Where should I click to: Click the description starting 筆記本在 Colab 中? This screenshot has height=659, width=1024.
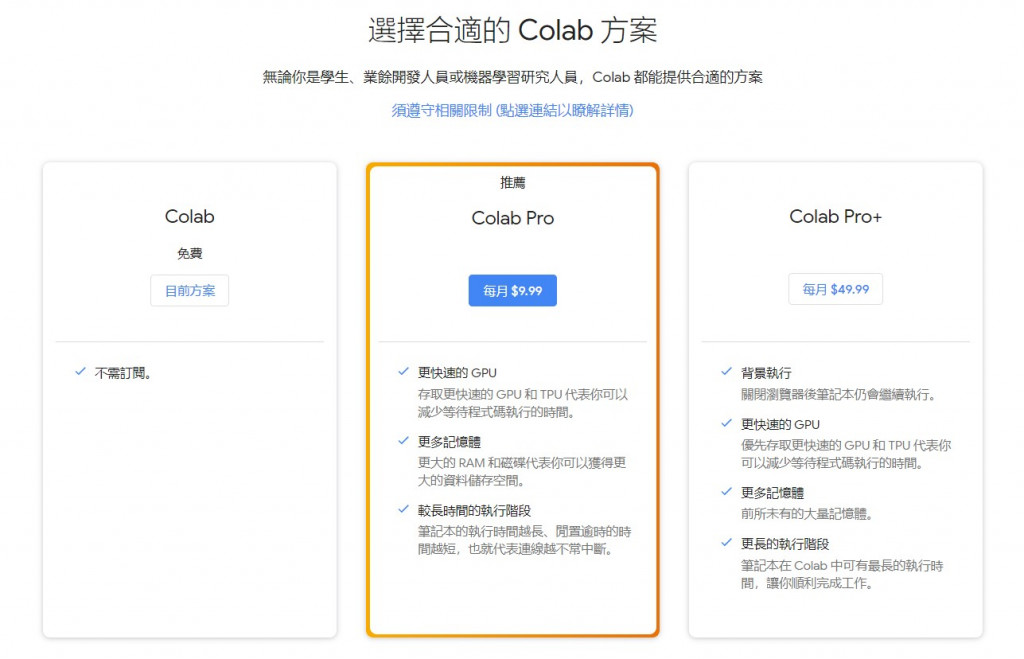(x=842, y=574)
